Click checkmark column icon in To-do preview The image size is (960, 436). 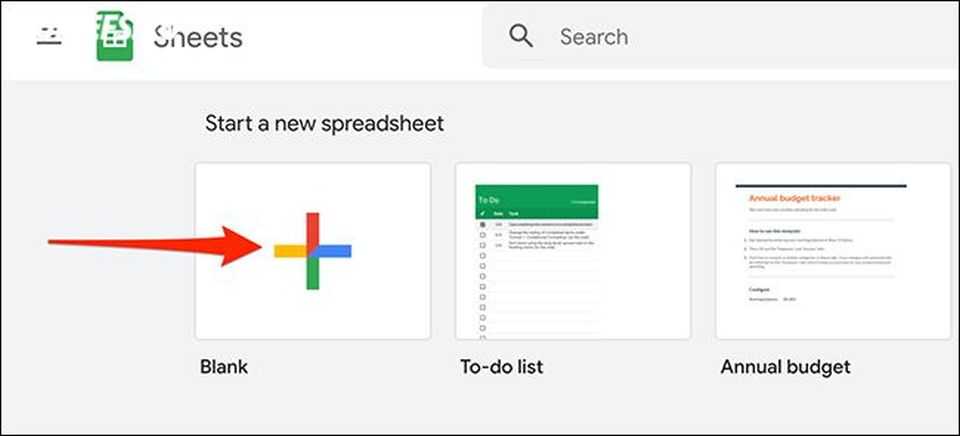coord(483,214)
